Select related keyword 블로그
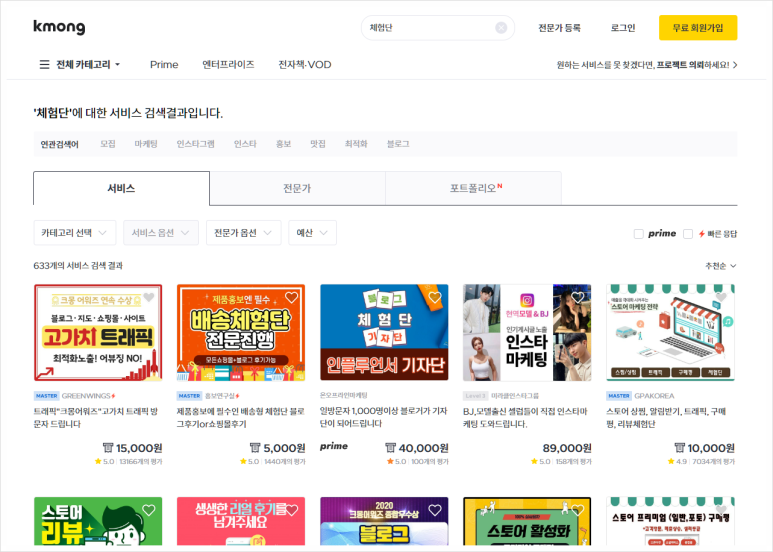The height and width of the screenshot is (552, 773). tap(398, 144)
